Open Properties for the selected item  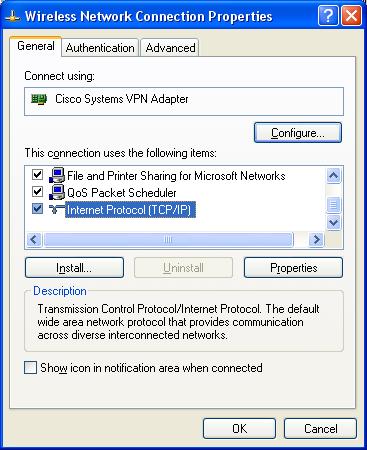pos(293,268)
